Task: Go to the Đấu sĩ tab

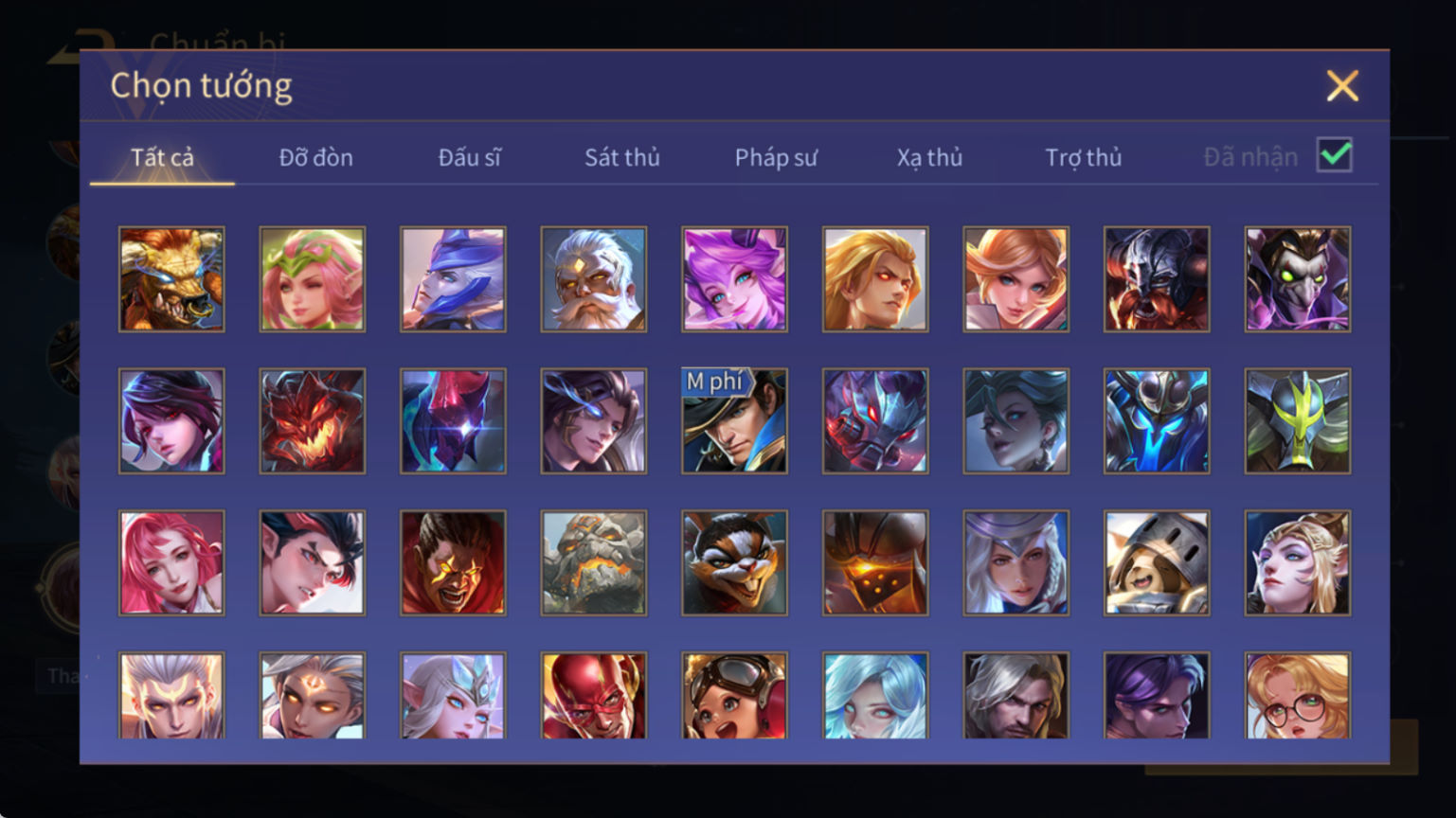Action: (x=469, y=157)
